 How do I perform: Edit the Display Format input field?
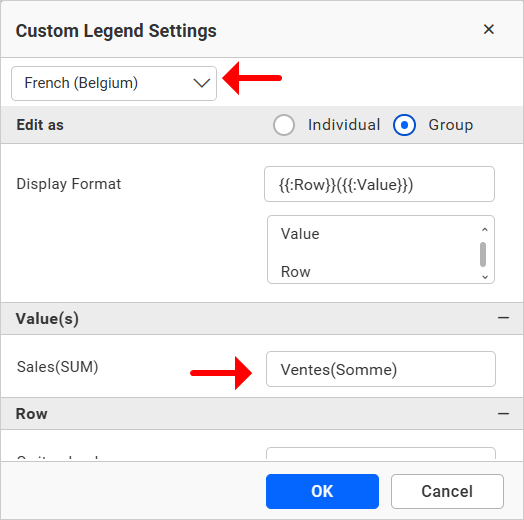379,184
